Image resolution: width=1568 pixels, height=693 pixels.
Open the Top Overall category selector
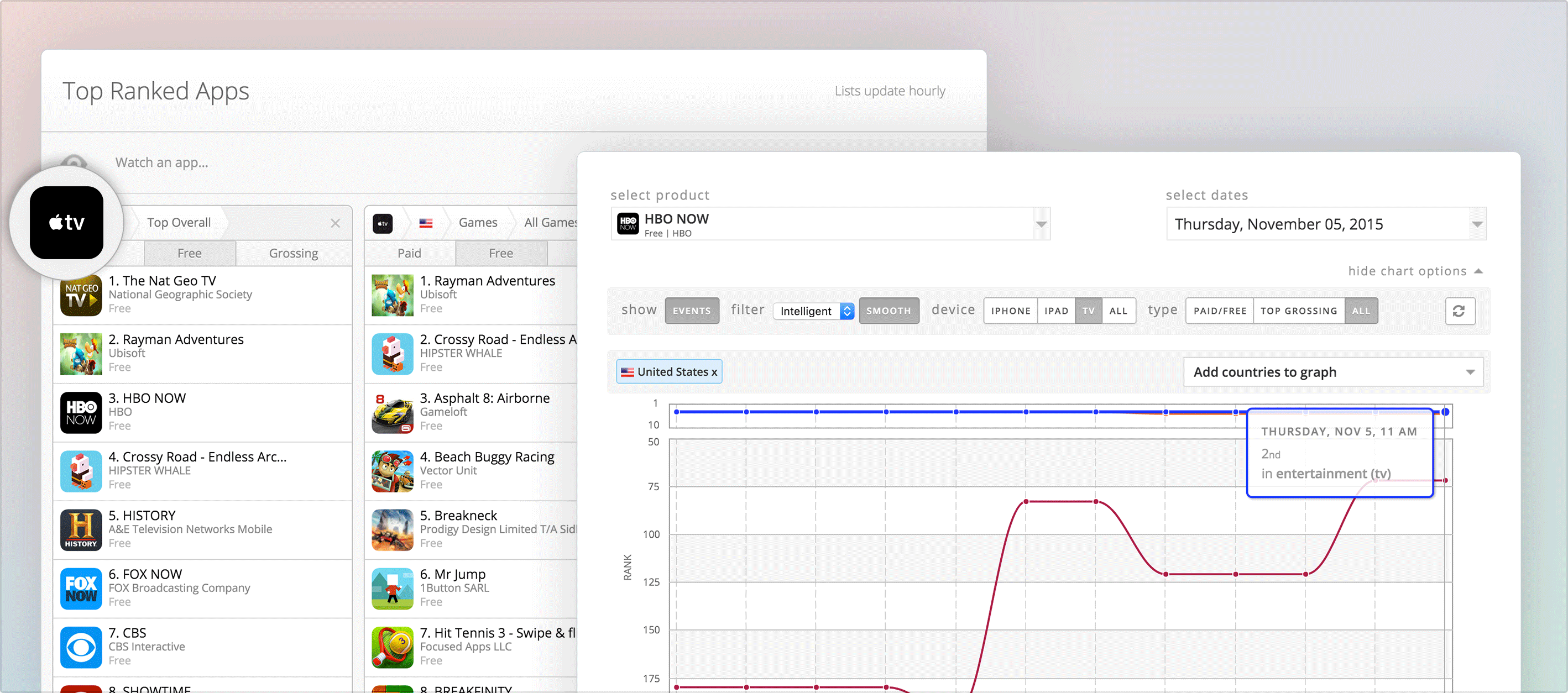pos(179,223)
